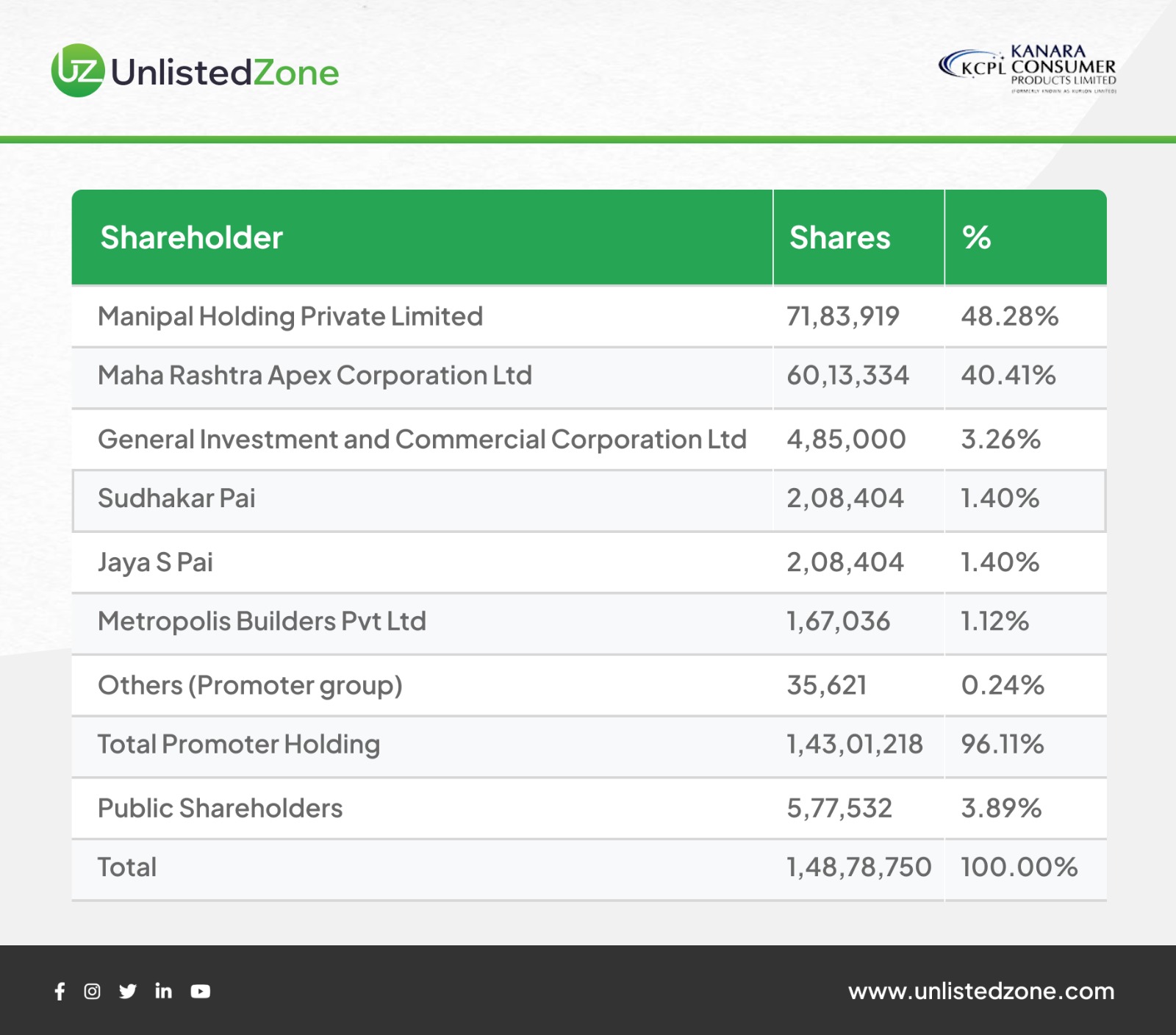Image resolution: width=1176 pixels, height=1035 pixels.
Task: Click the Shareholder column header
Action: pos(192,237)
